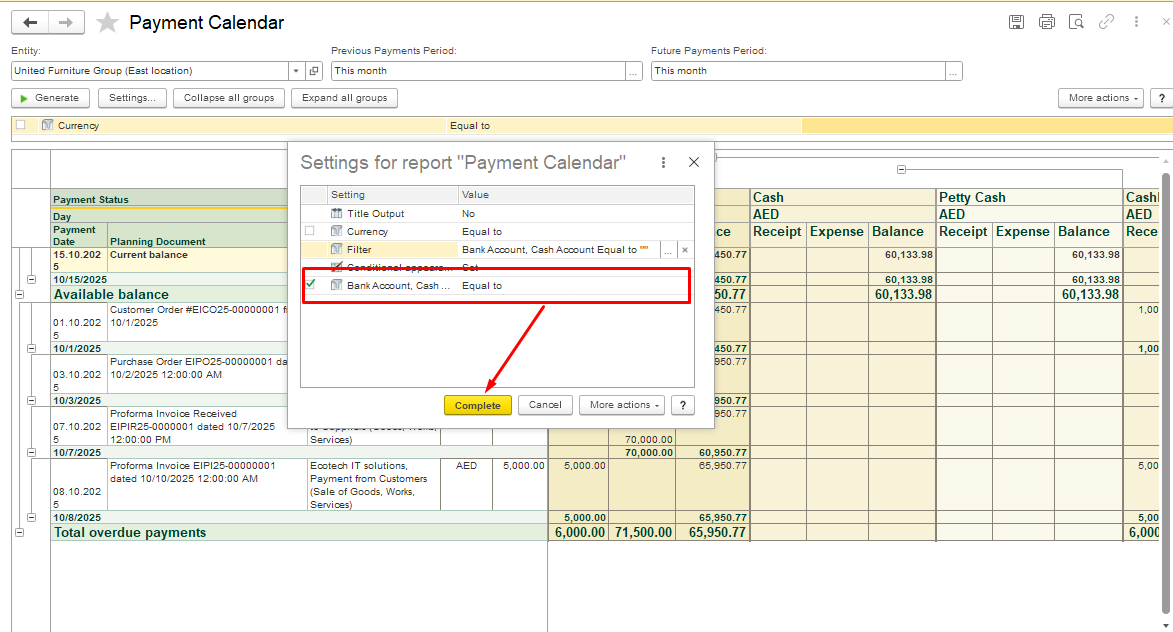
Task: Toggle Currency checkbox in main filter bar
Action: 20,125
